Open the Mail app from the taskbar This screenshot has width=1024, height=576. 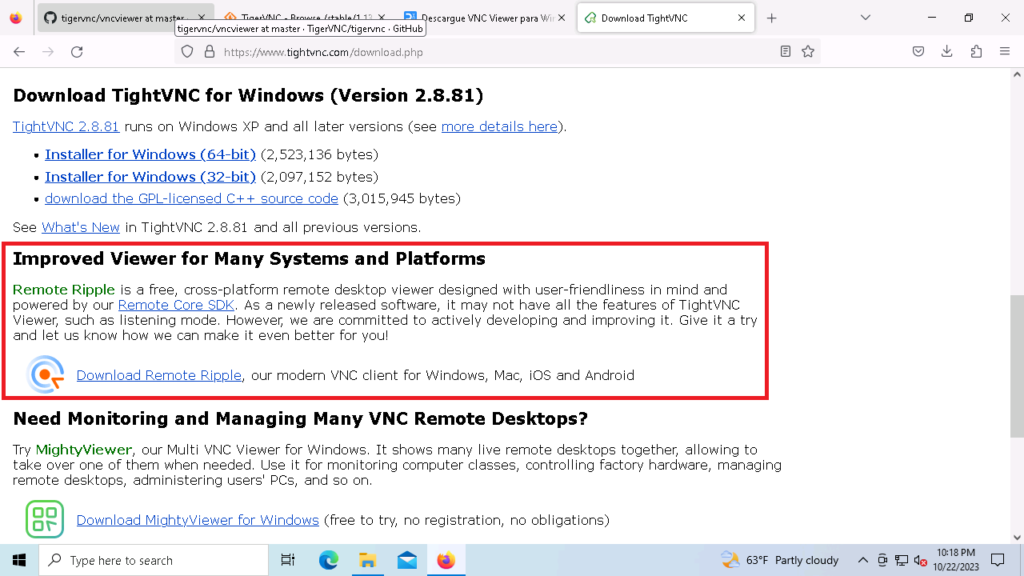pyautogui.click(x=407, y=560)
